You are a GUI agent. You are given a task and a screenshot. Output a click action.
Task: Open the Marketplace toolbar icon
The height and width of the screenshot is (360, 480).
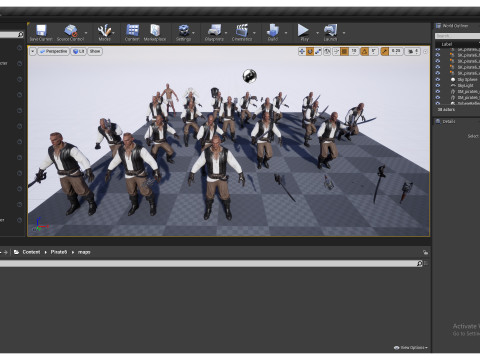pyautogui.click(x=155, y=33)
